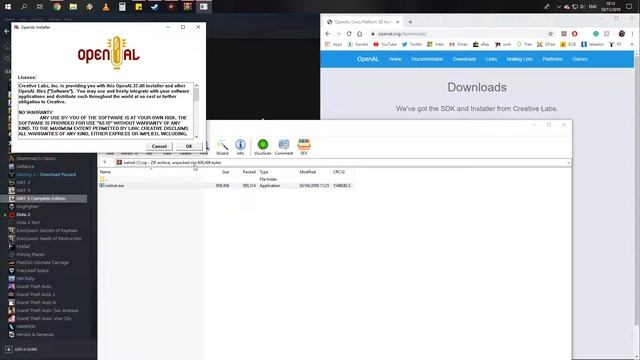Image resolution: width=640 pixels, height=360 pixels.
Task: Open Steam from the taskbar
Action: click(155, 7)
